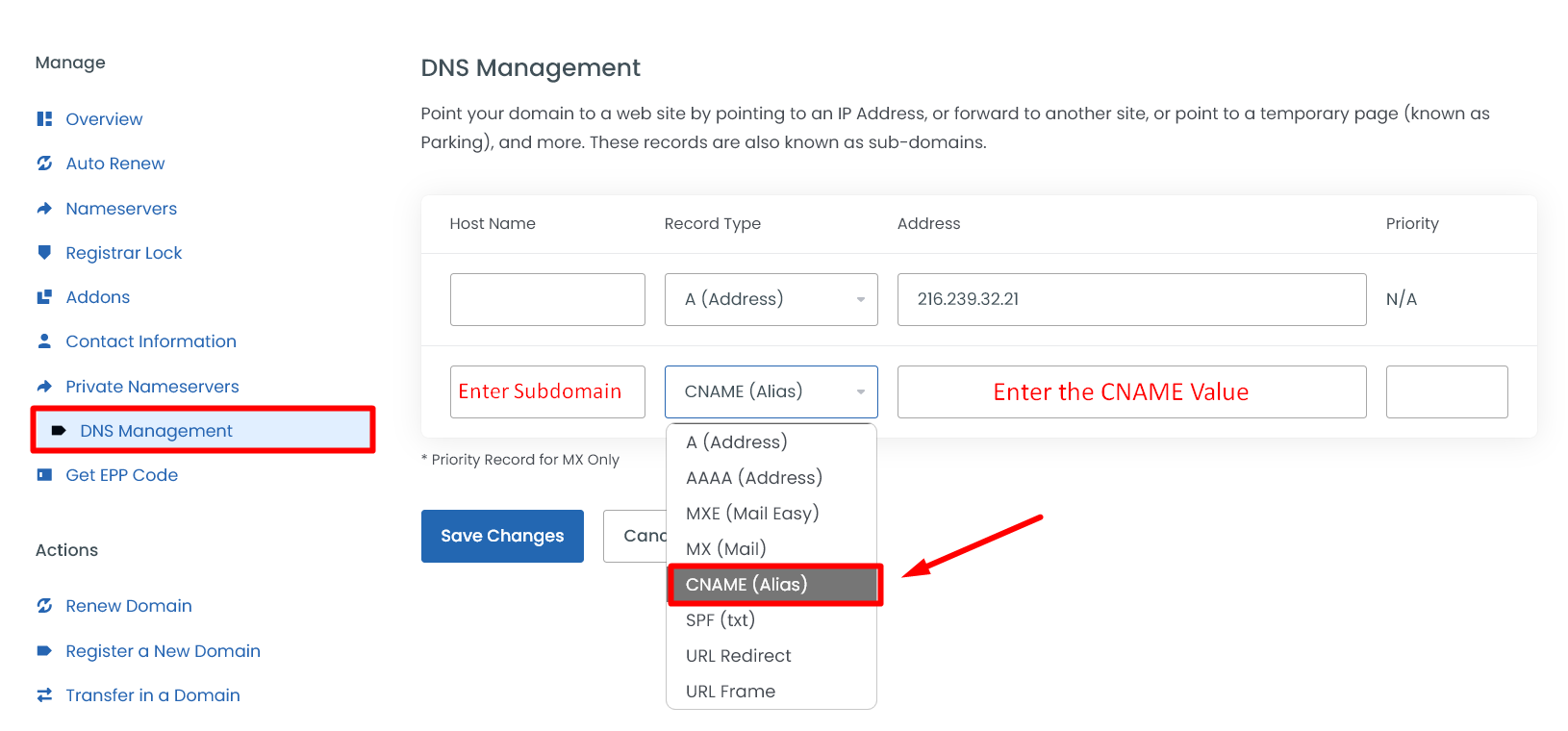The width and height of the screenshot is (1568, 731).
Task: Open the Private Nameservers link
Action: click(x=152, y=387)
